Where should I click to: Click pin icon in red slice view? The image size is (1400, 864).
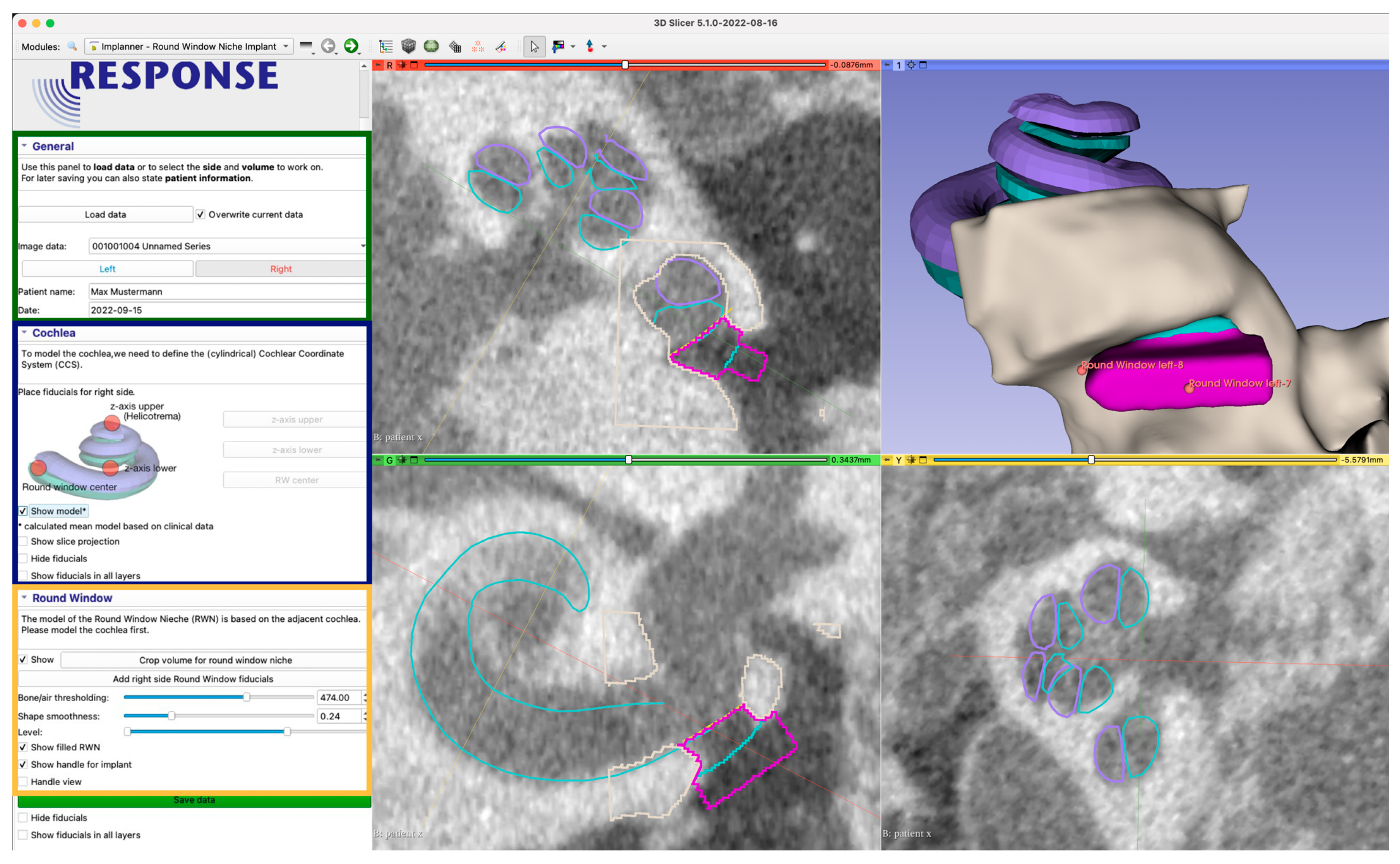tap(378, 65)
